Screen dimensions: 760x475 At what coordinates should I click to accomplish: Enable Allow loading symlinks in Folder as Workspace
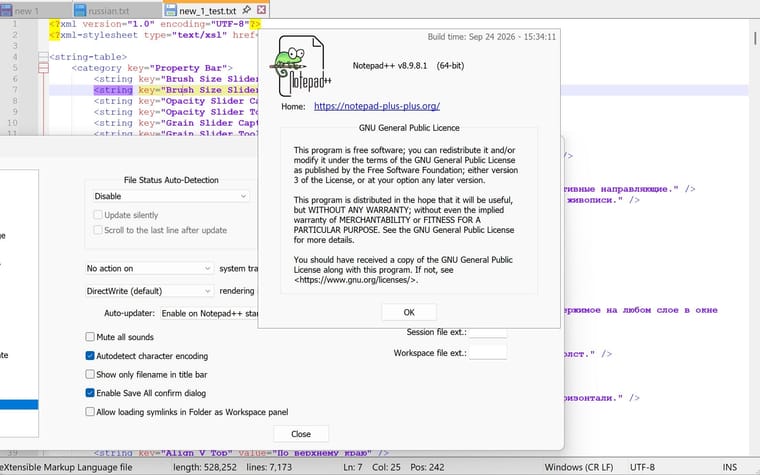[x=90, y=412]
